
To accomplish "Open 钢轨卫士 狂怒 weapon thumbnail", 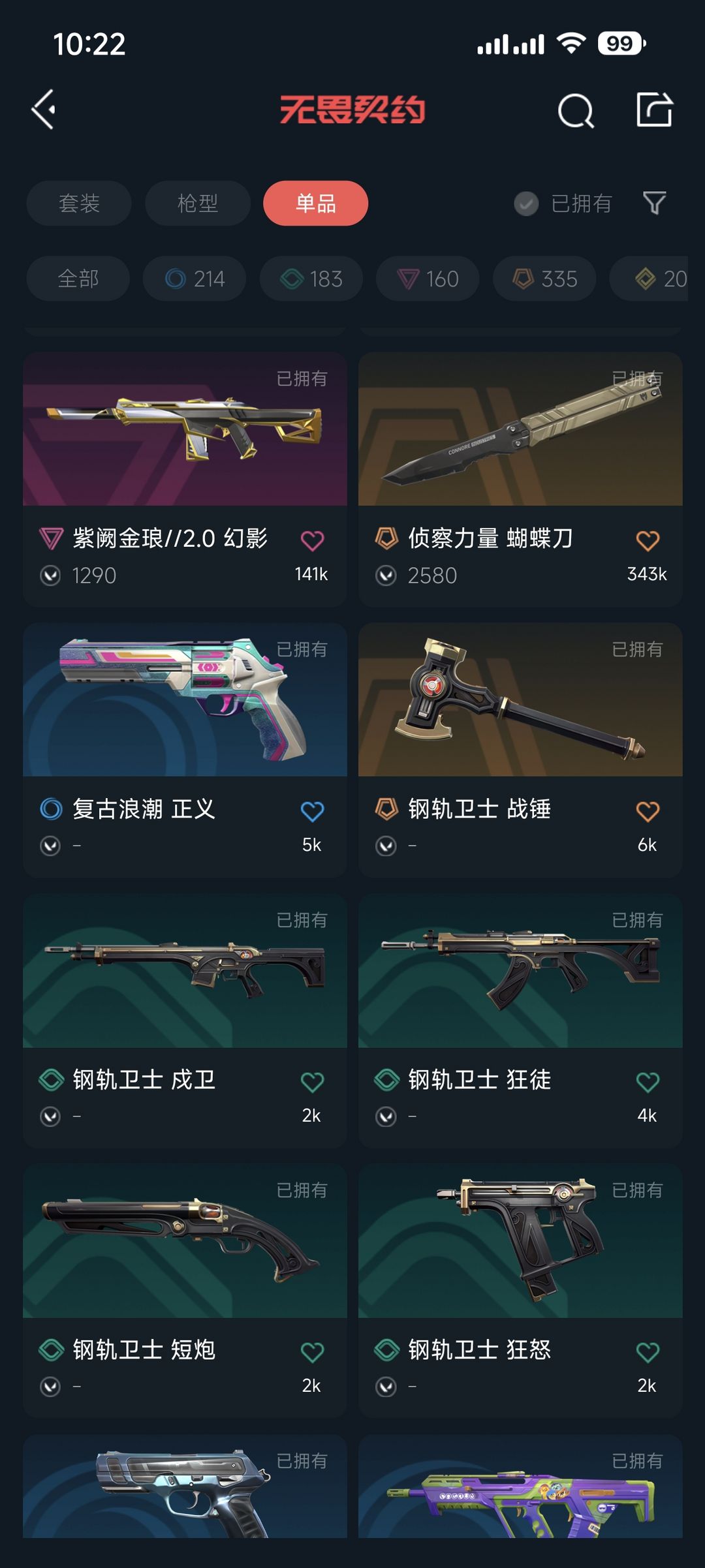I will (x=520, y=1241).
